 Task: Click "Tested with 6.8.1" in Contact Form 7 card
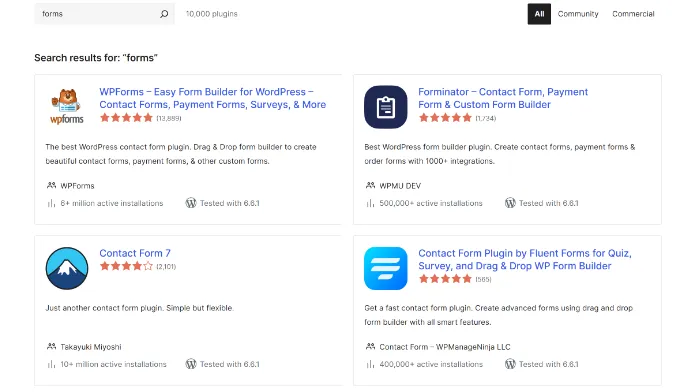click(x=229, y=364)
